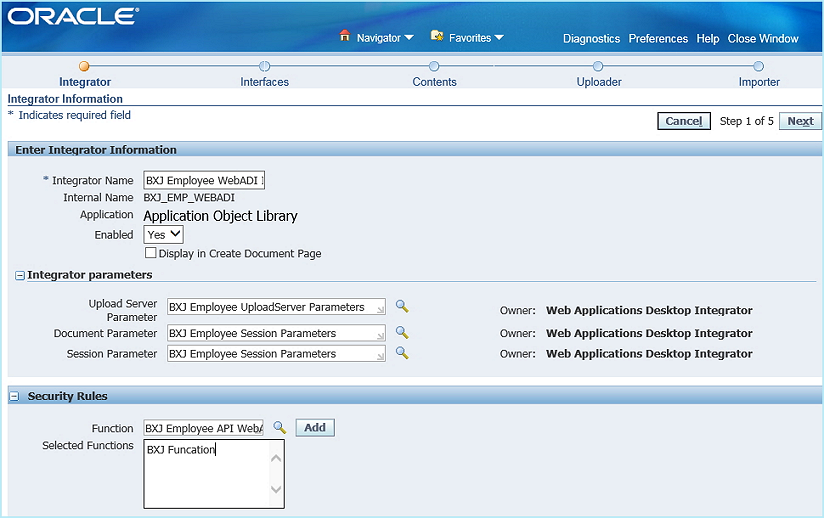
Task: Click the Indicates required field text
Action: (74, 115)
